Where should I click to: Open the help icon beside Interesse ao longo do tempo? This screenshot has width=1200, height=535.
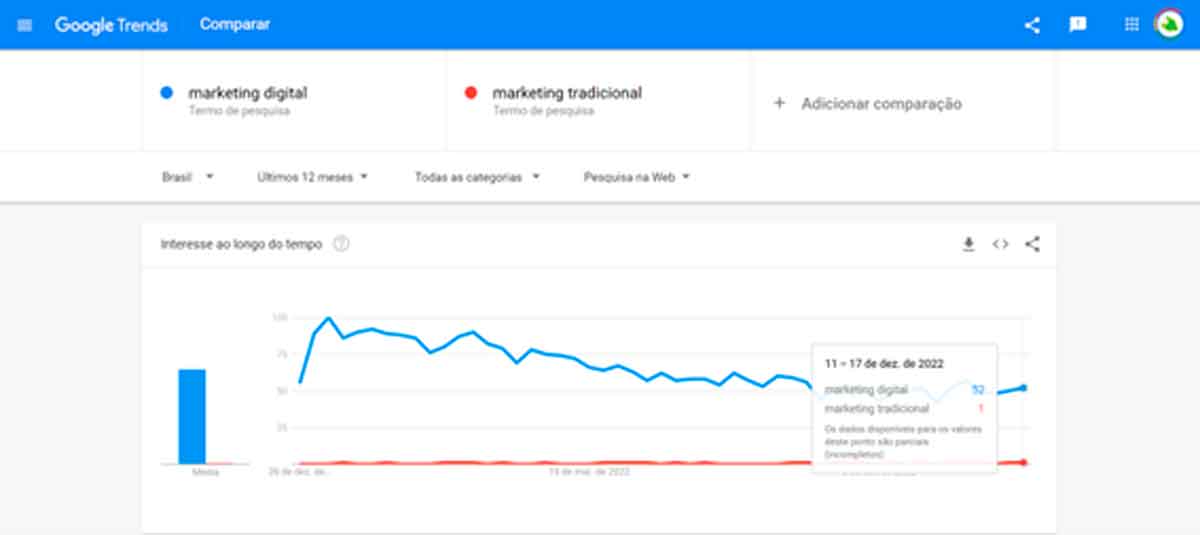point(340,244)
